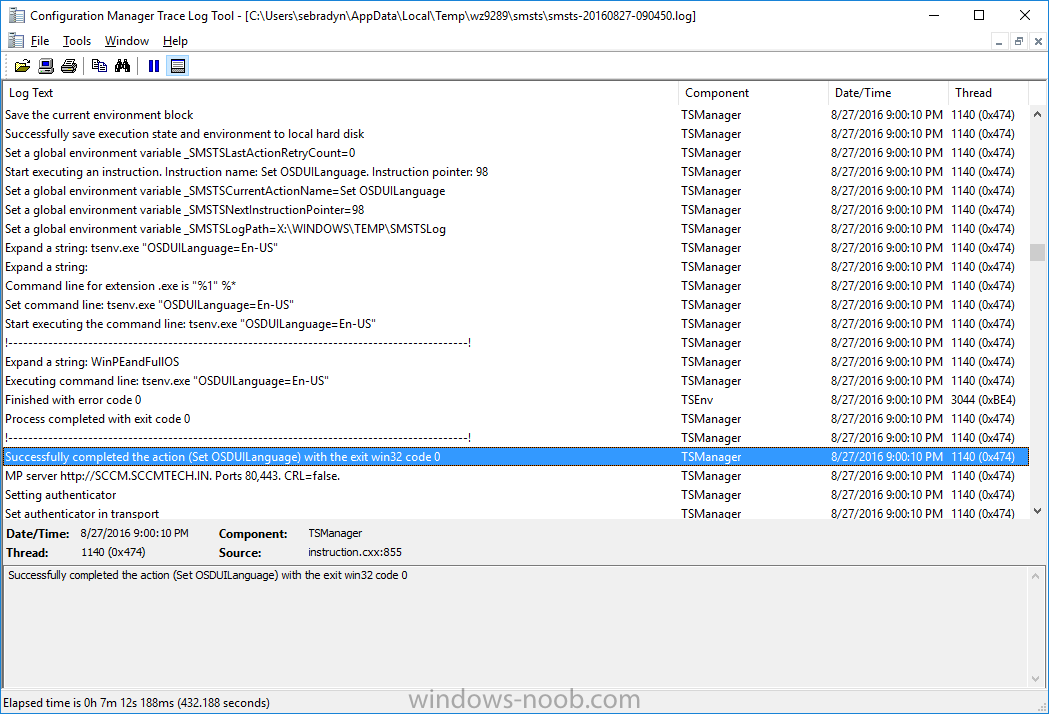Select the 'Set command line: tsenv.exe' row

[515, 305]
